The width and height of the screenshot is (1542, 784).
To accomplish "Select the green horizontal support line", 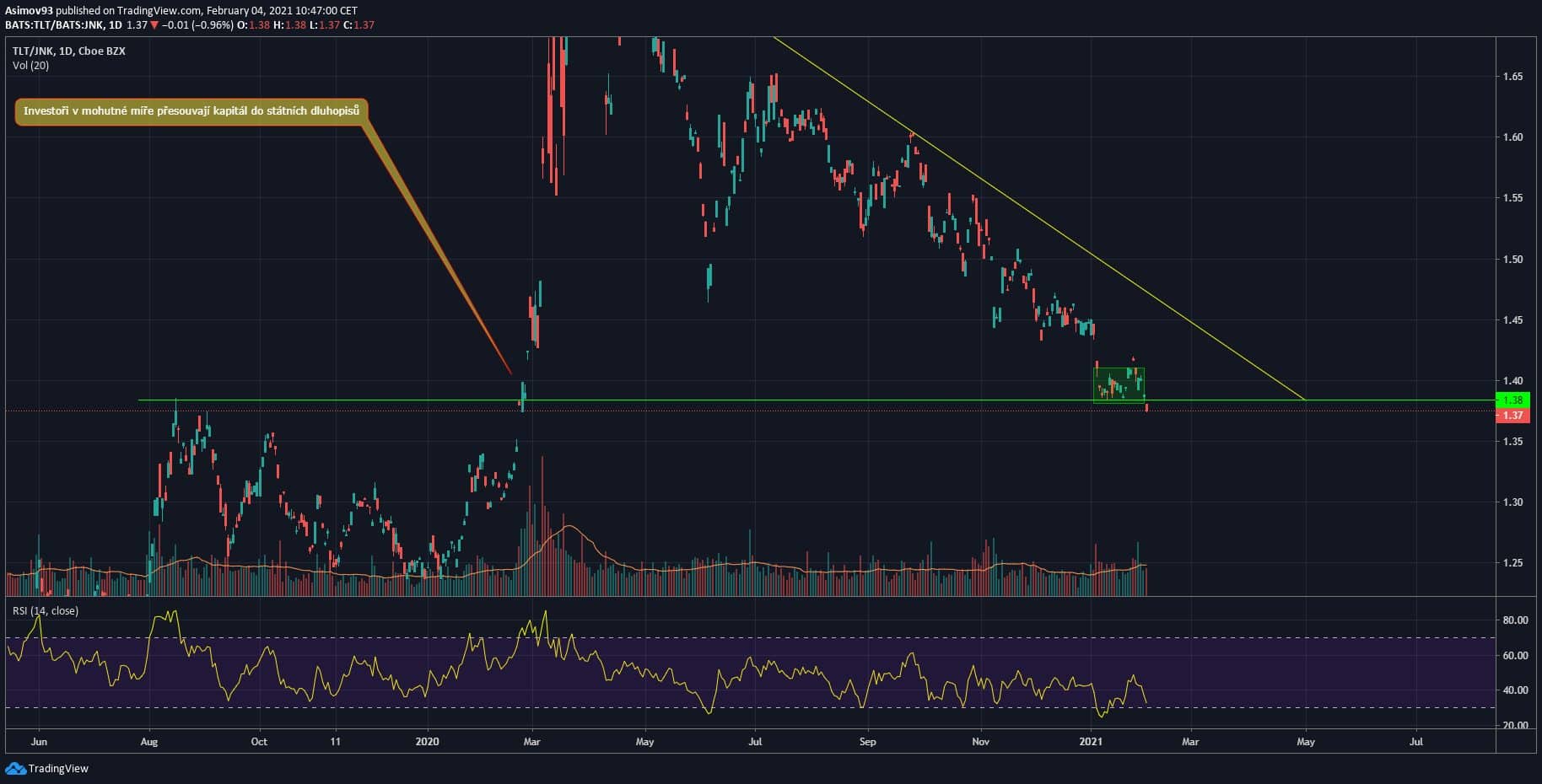I will [759, 400].
